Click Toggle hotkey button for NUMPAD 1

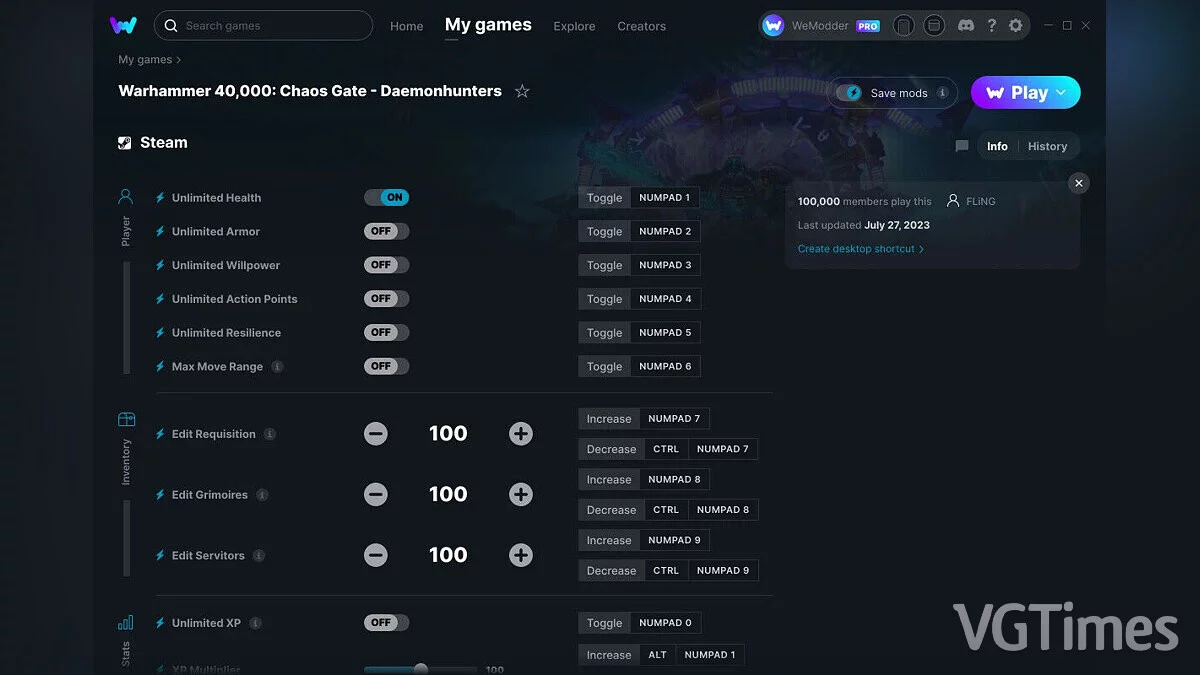click(x=605, y=198)
